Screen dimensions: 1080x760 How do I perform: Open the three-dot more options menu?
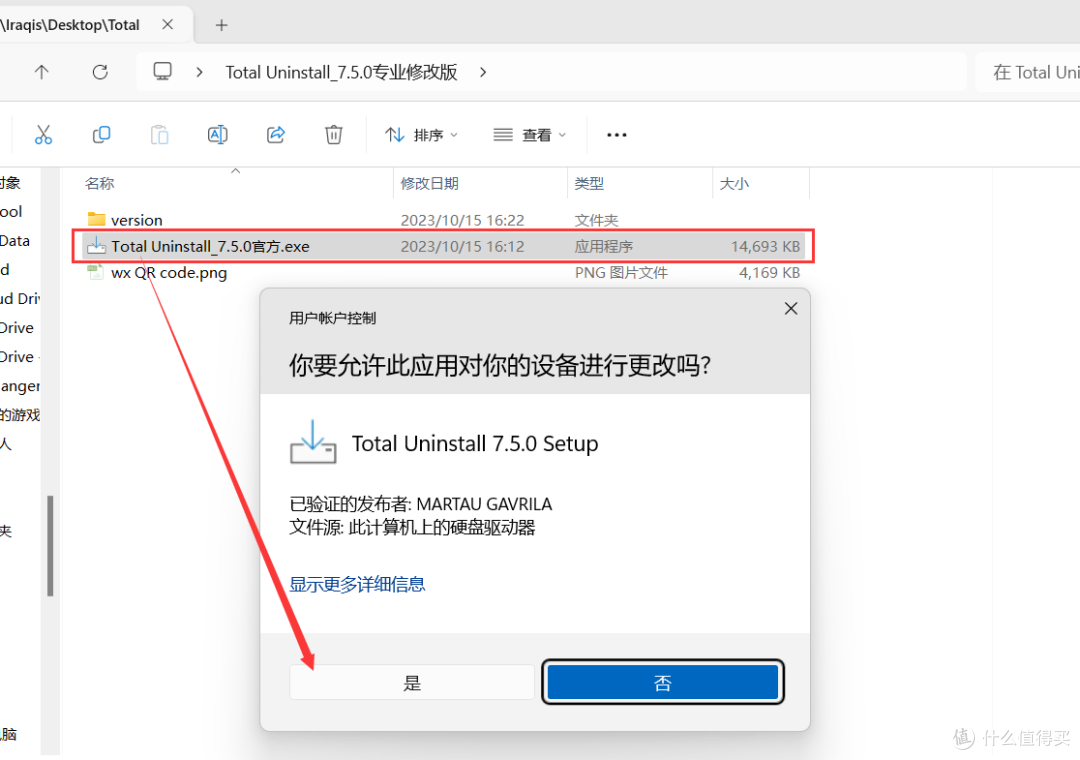click(616, 135)
